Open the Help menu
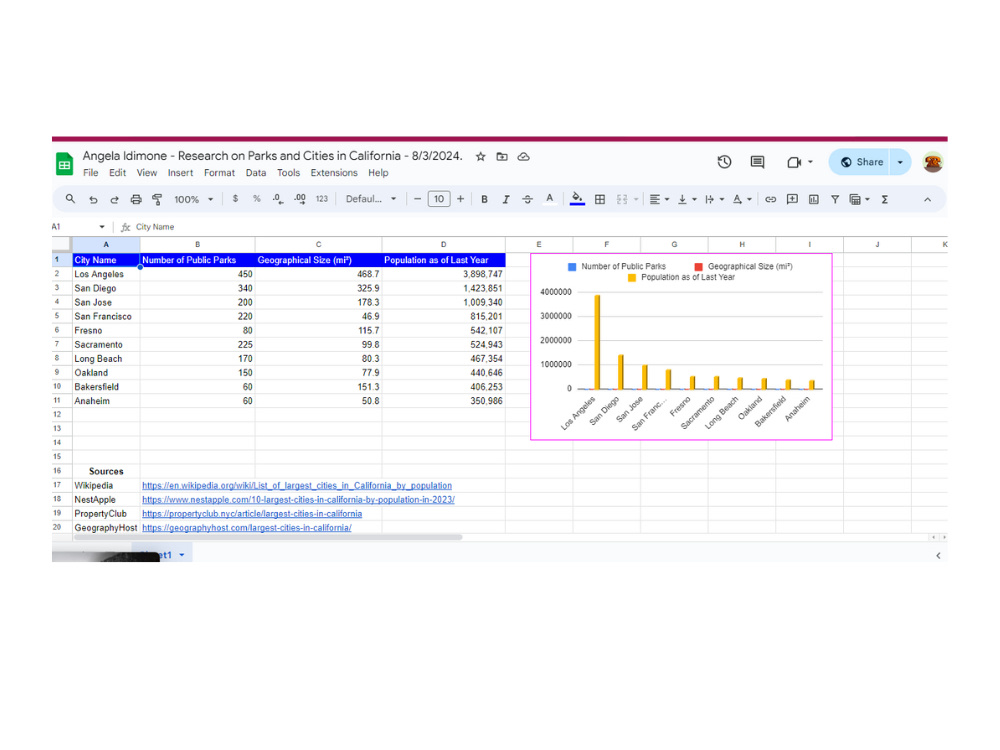Image resolution: width=1000 pixels, height=750 pixels. [x=378, y=173]
